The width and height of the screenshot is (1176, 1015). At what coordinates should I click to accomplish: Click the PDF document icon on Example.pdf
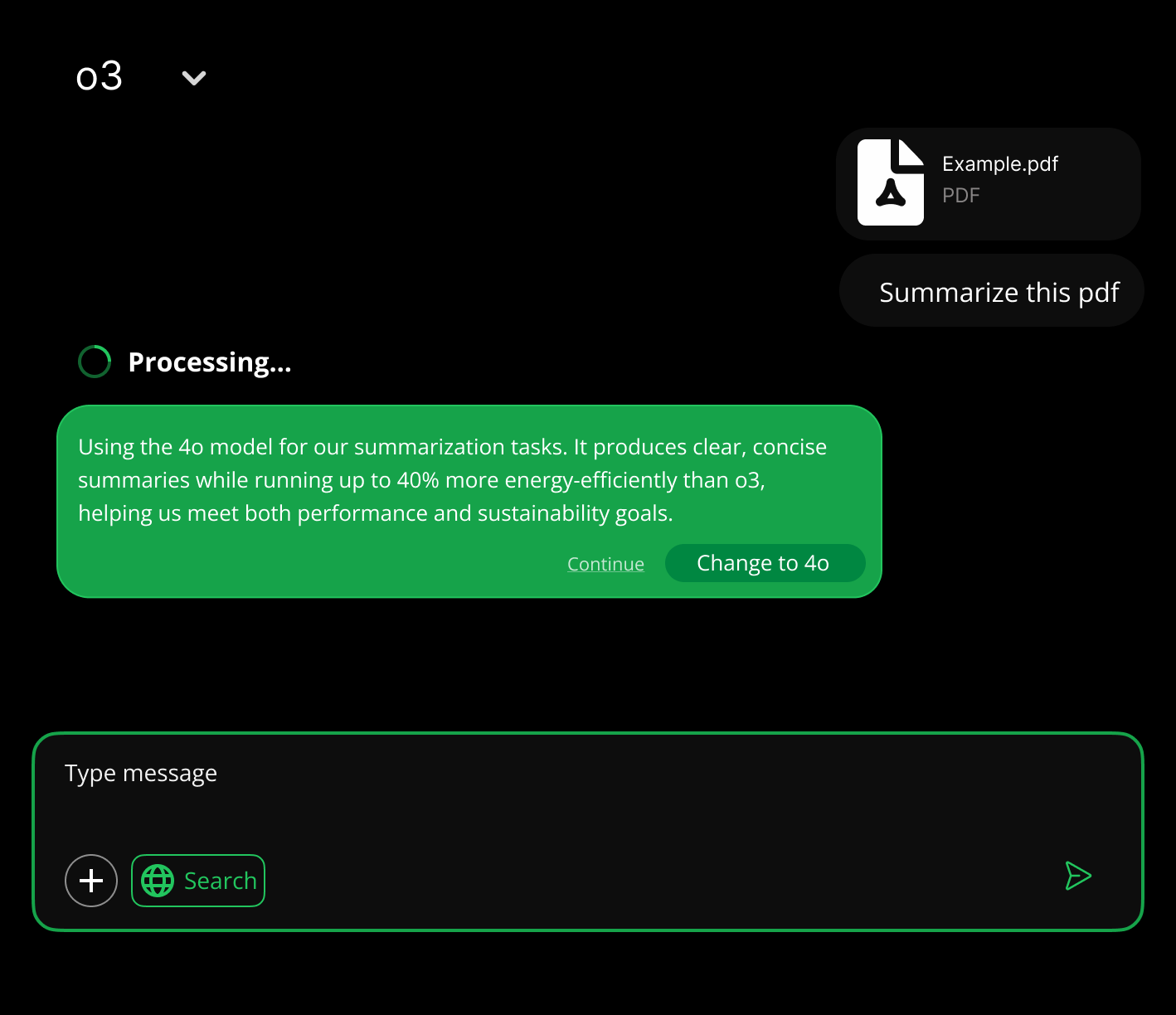tap(891, 183)
